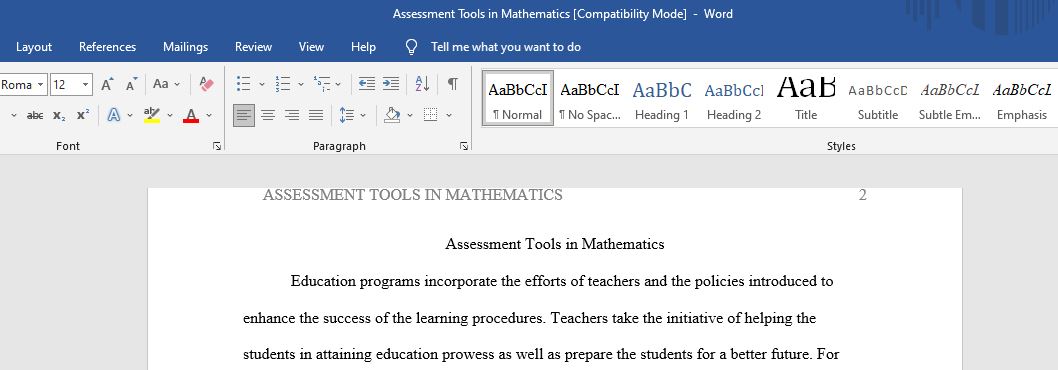This screenshot has width=1058, height=370.
Task: Open the Change Case dropdown
Action: (x=167, y=84)
